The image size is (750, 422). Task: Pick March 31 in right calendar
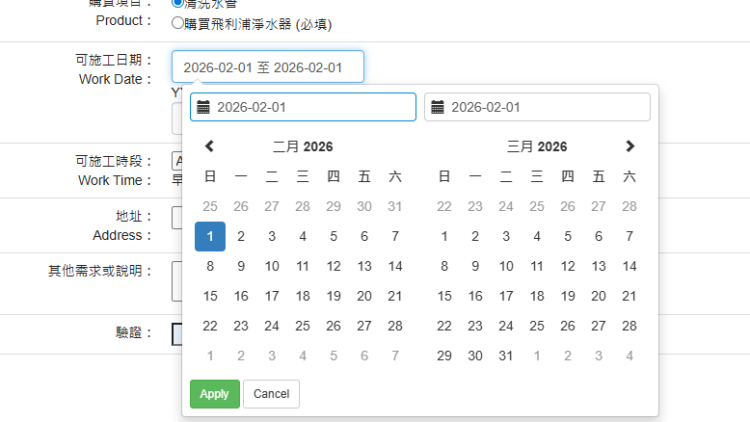click(506, 356)
